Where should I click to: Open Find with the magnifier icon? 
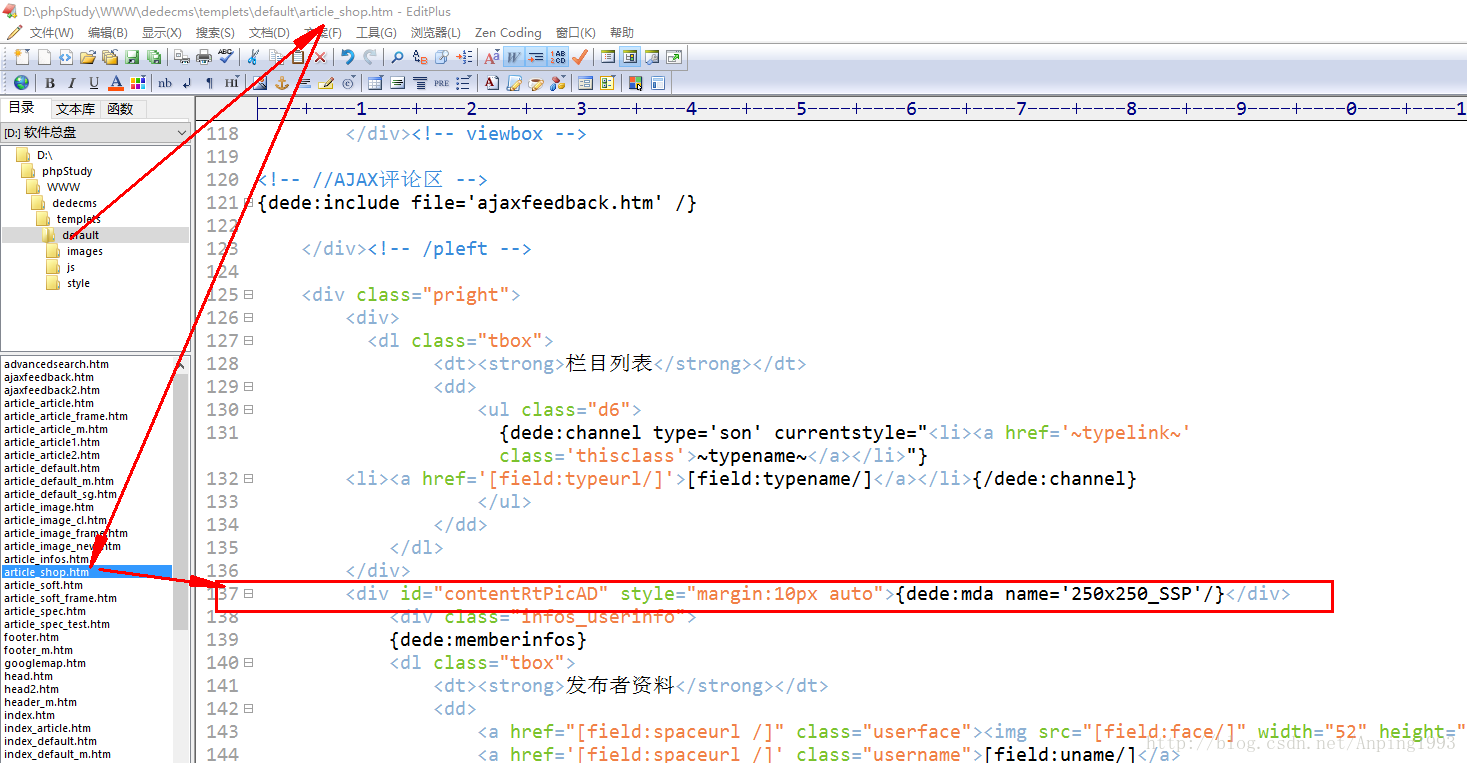[397, 57]
